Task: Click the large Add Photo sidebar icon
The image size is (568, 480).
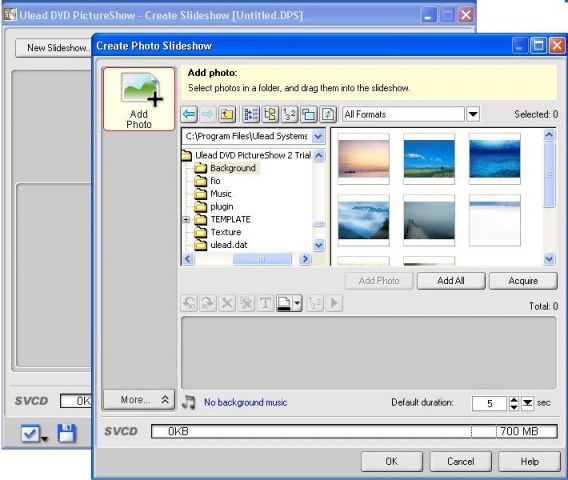Action: pyautogui.click(x=139, y=99)
